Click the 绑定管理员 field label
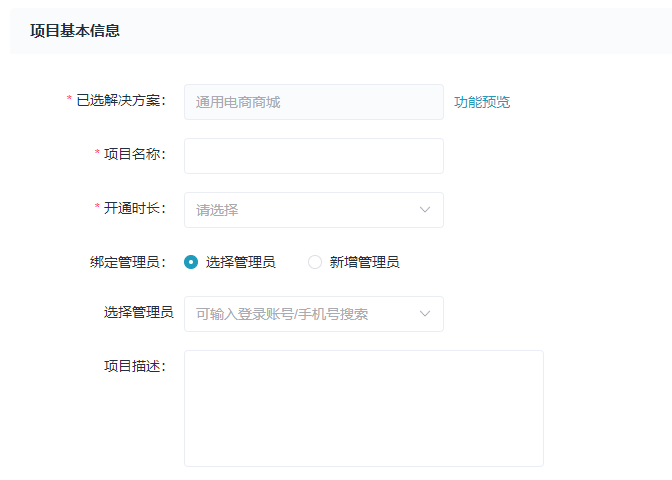Image resolution: width=672 pixels, height=480 pixels. 127,262
